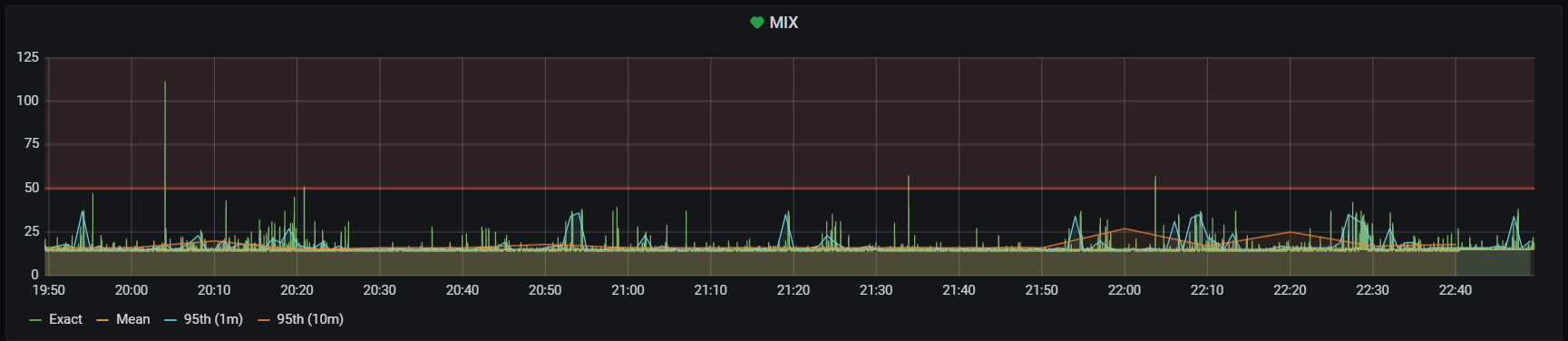This screenshot has width=1568, height=341.
Task: Click the x-axis label 19:50
Action: pyautogui.click(x=49, y=290)
